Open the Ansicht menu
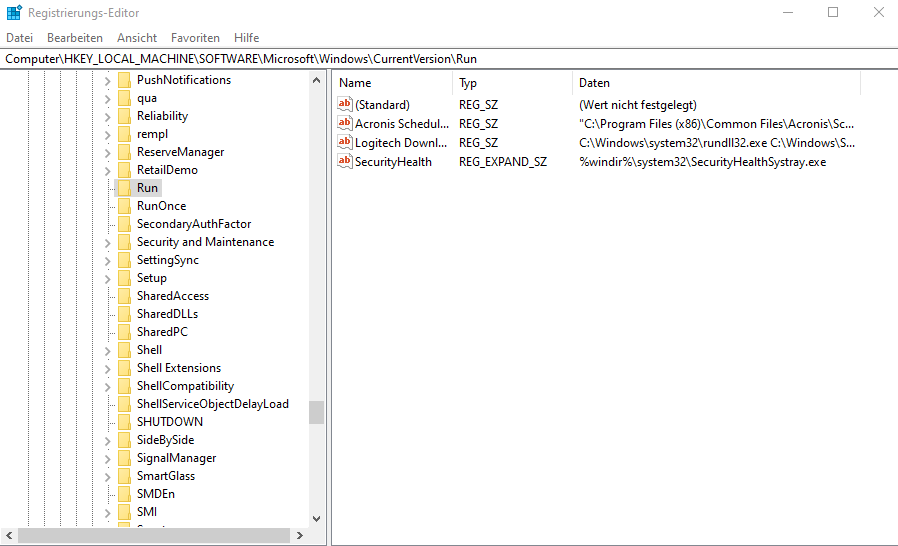This screenshot has width=898, height=546. click(x=137, y=38)
